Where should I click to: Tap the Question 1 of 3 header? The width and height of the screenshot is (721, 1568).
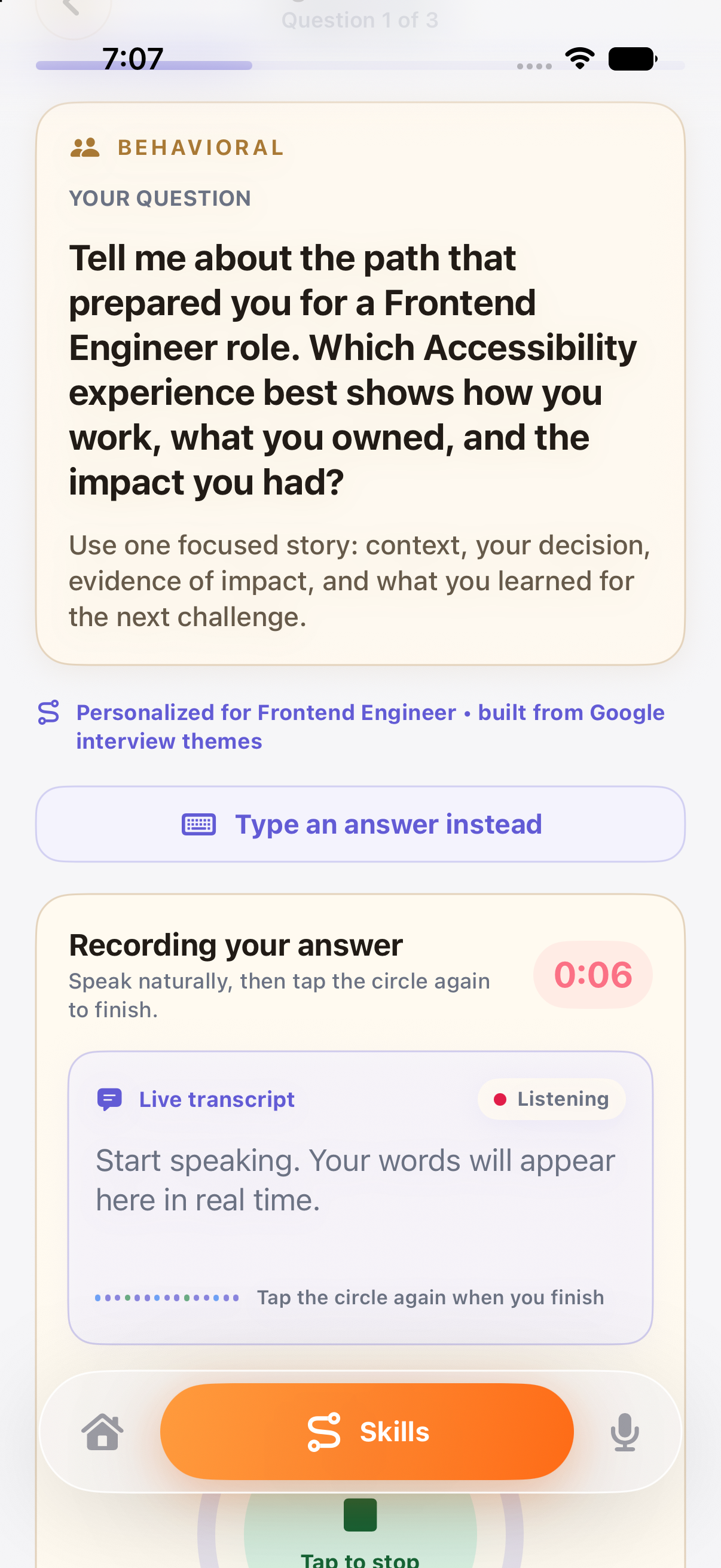tap(359, 20)
